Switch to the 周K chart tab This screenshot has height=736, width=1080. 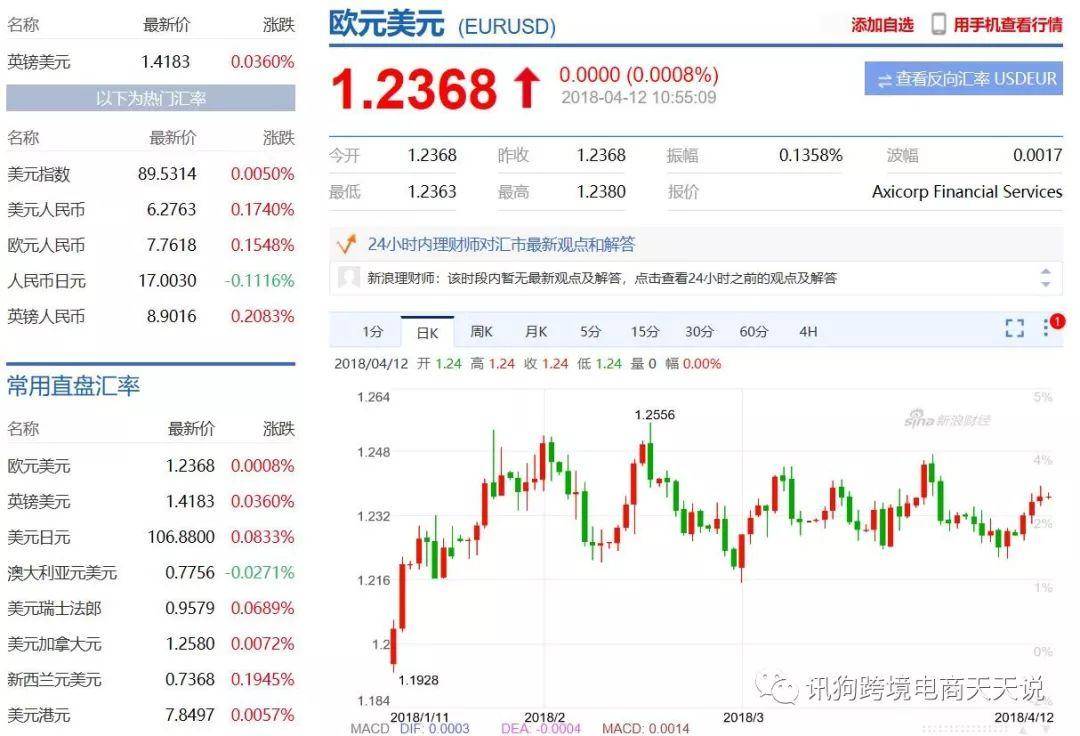[x=481, y=331]
